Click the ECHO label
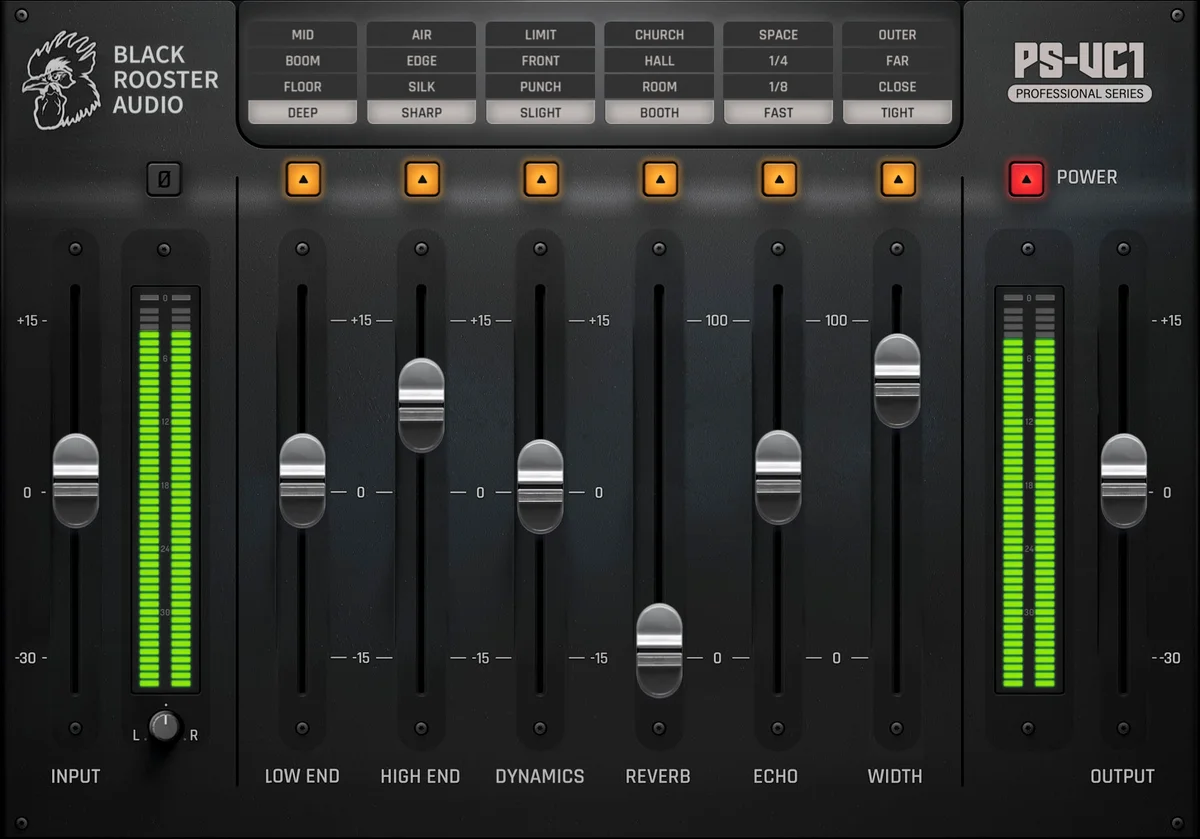The image size is (1200, 839). click(776, 776)
